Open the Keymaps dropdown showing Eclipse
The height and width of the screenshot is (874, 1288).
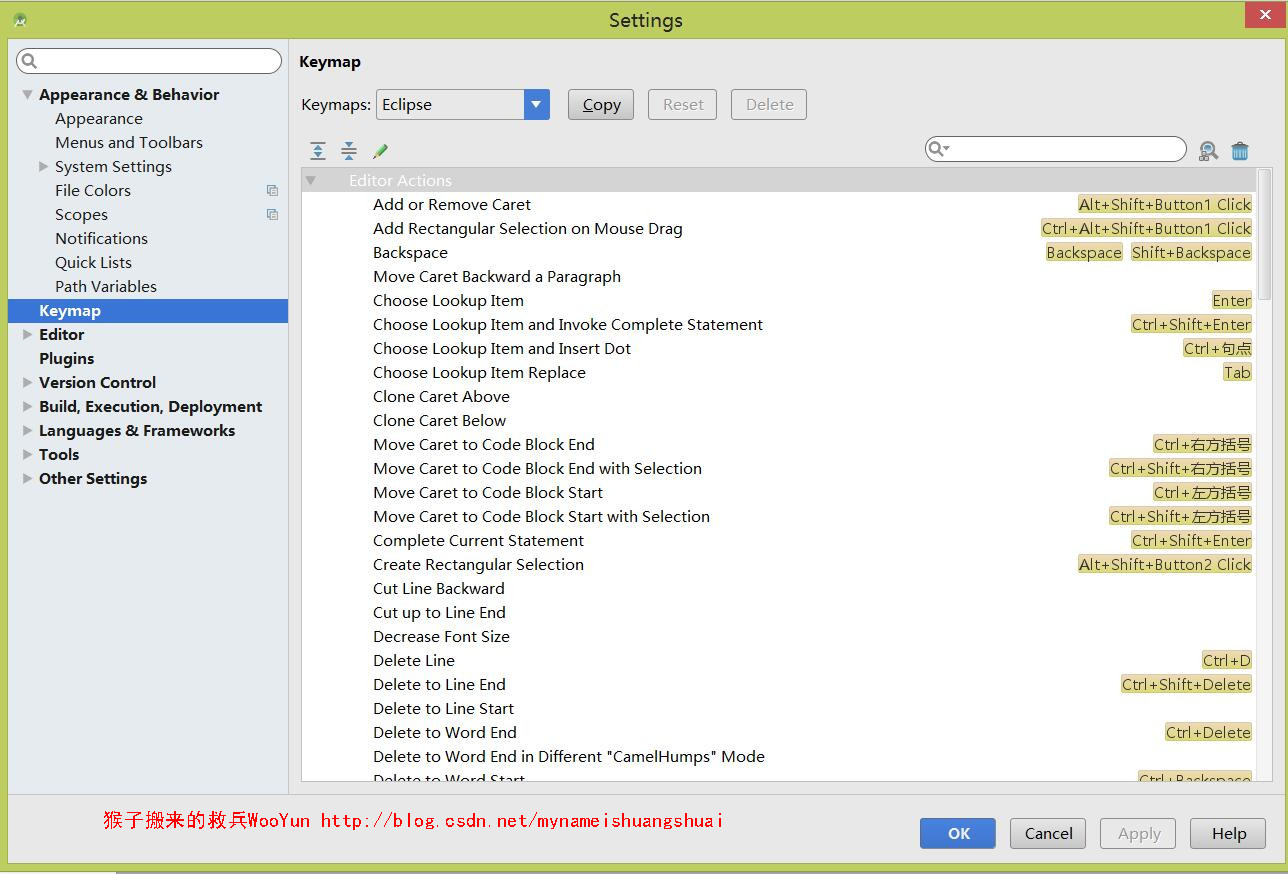pos(463,104)
